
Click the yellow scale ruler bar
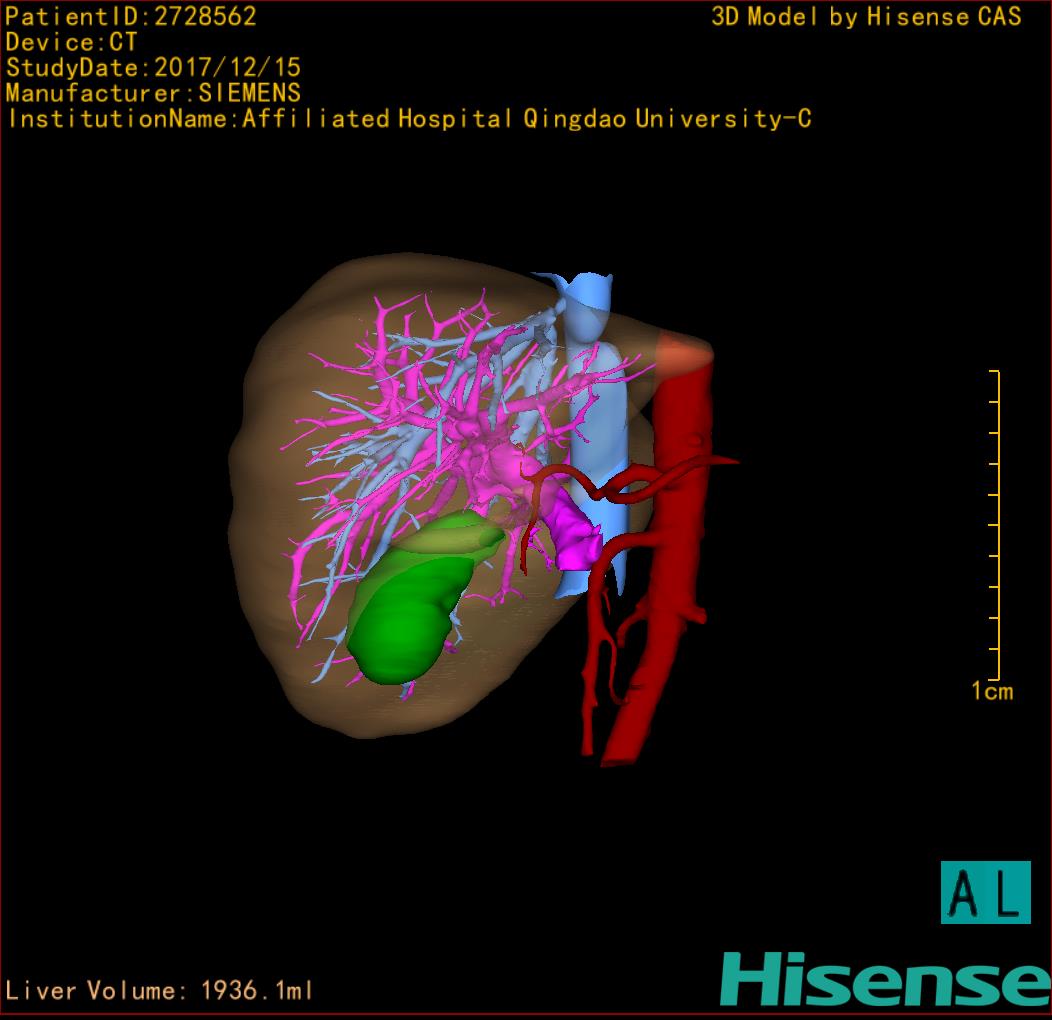996,525
